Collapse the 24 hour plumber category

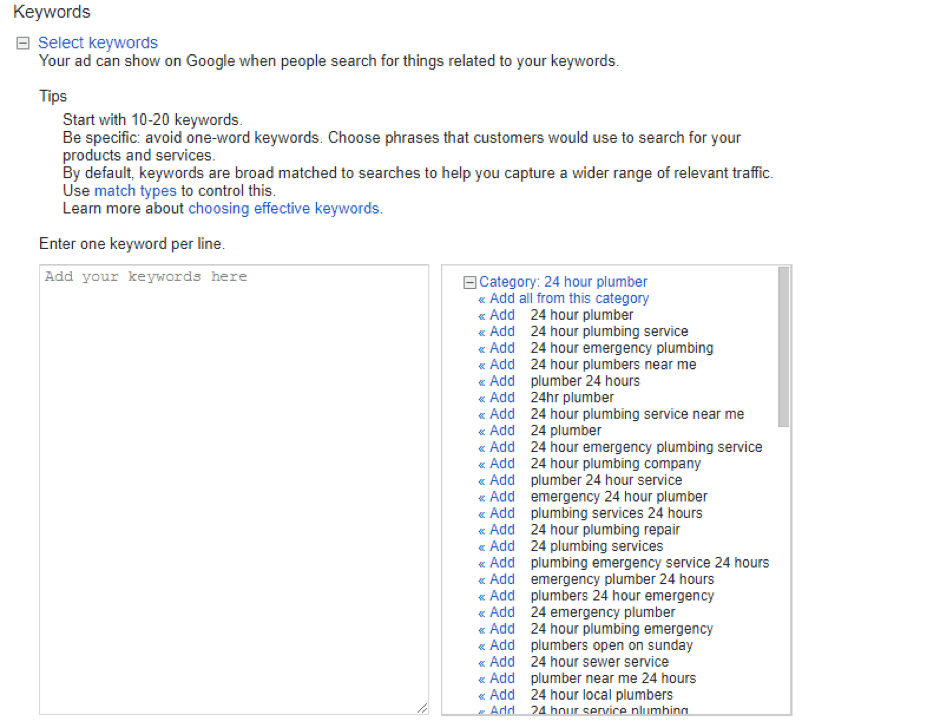470,283
